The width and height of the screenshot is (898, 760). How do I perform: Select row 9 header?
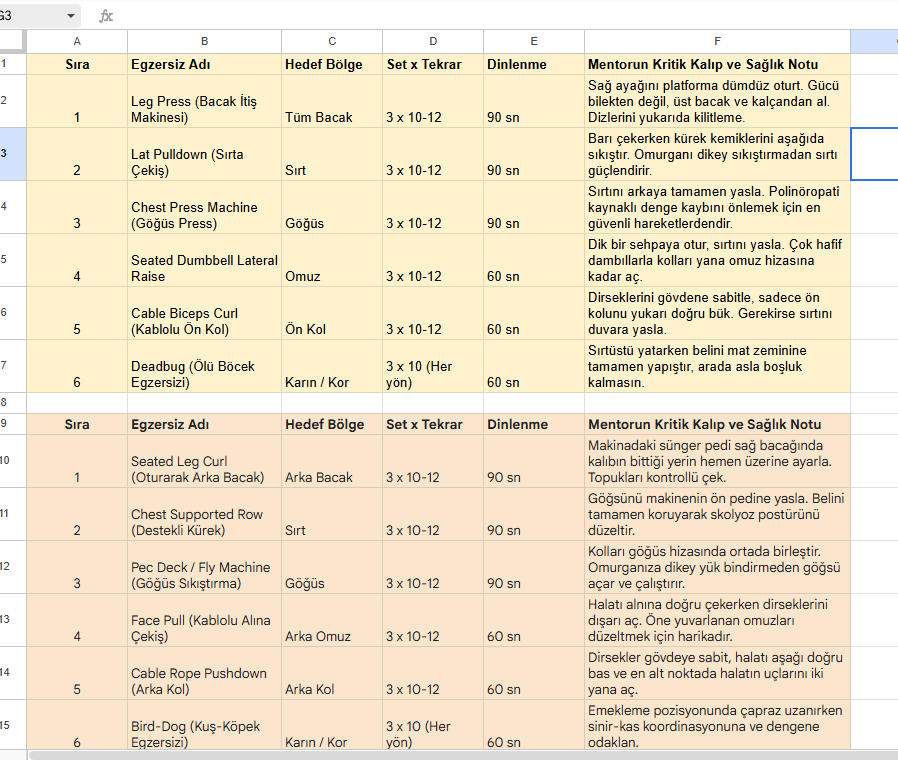pos(13,424)
